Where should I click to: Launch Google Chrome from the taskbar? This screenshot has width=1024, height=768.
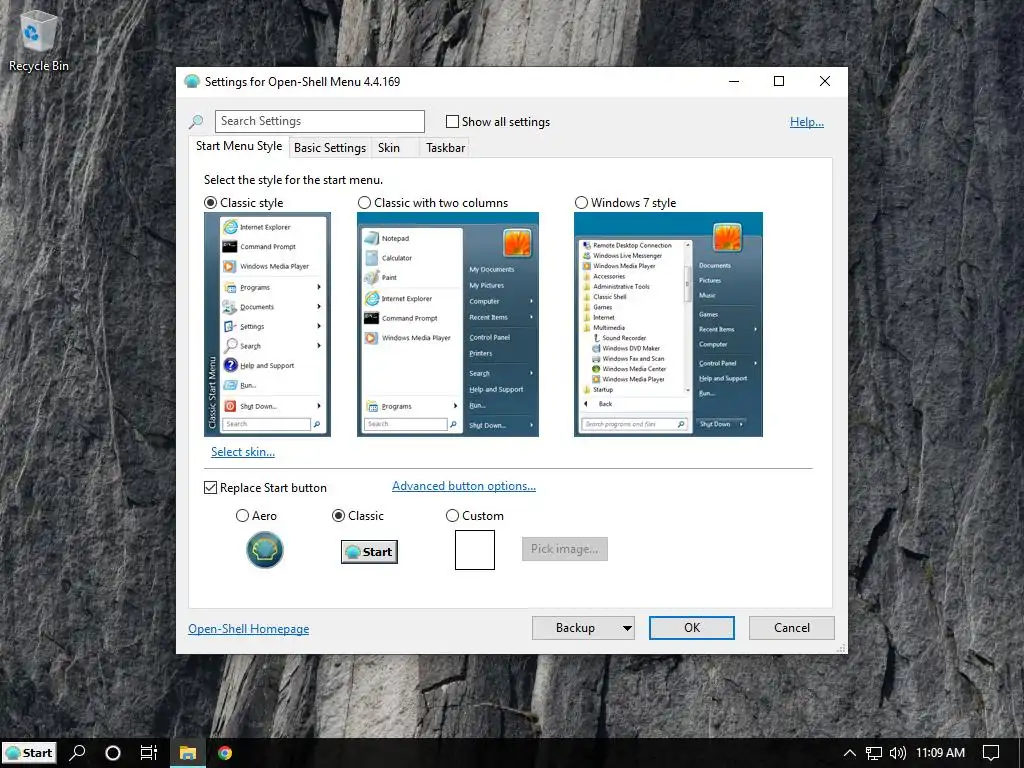click(225, 753)
